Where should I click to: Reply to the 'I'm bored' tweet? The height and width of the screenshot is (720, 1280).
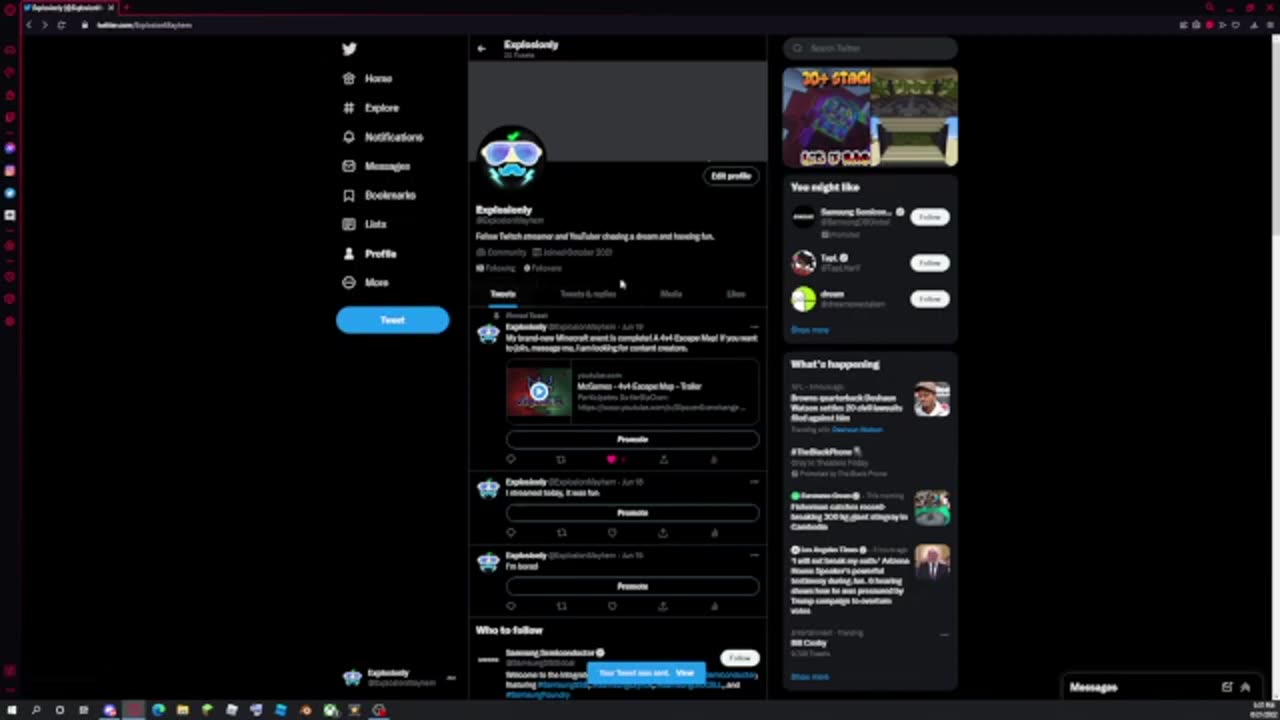pos(511,606)
